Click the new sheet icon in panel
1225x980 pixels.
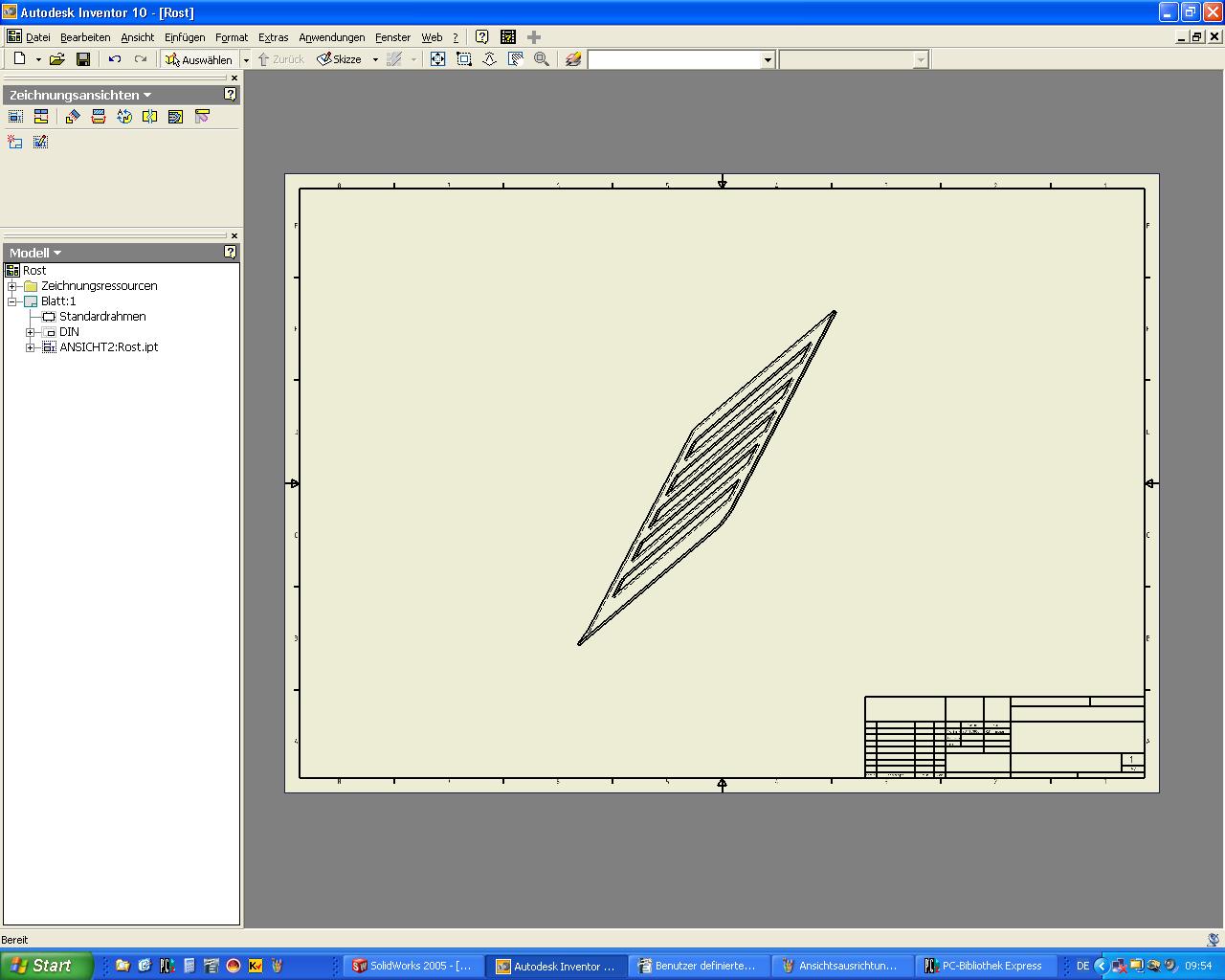(x=15, y=142)
